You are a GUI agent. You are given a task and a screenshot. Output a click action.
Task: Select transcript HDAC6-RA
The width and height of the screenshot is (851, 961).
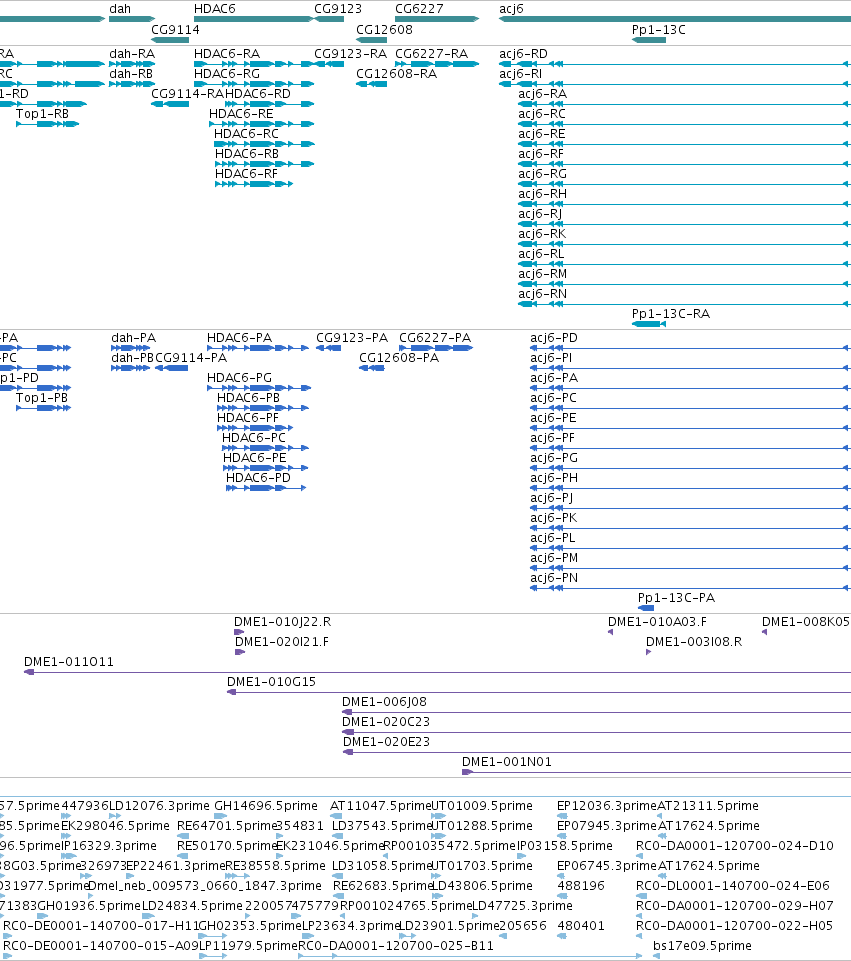227,54
